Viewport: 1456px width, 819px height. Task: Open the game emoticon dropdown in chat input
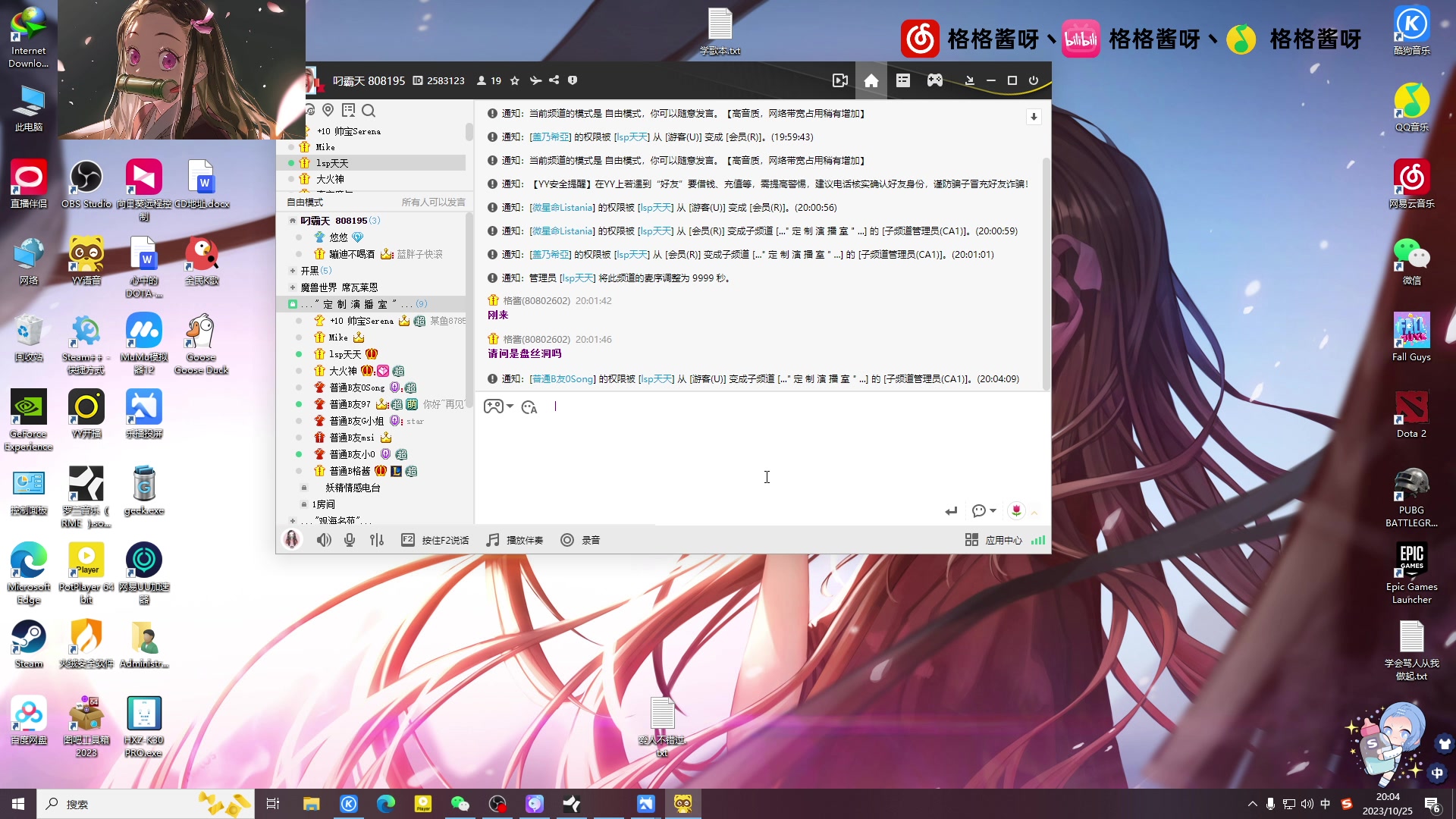point(499,406)
